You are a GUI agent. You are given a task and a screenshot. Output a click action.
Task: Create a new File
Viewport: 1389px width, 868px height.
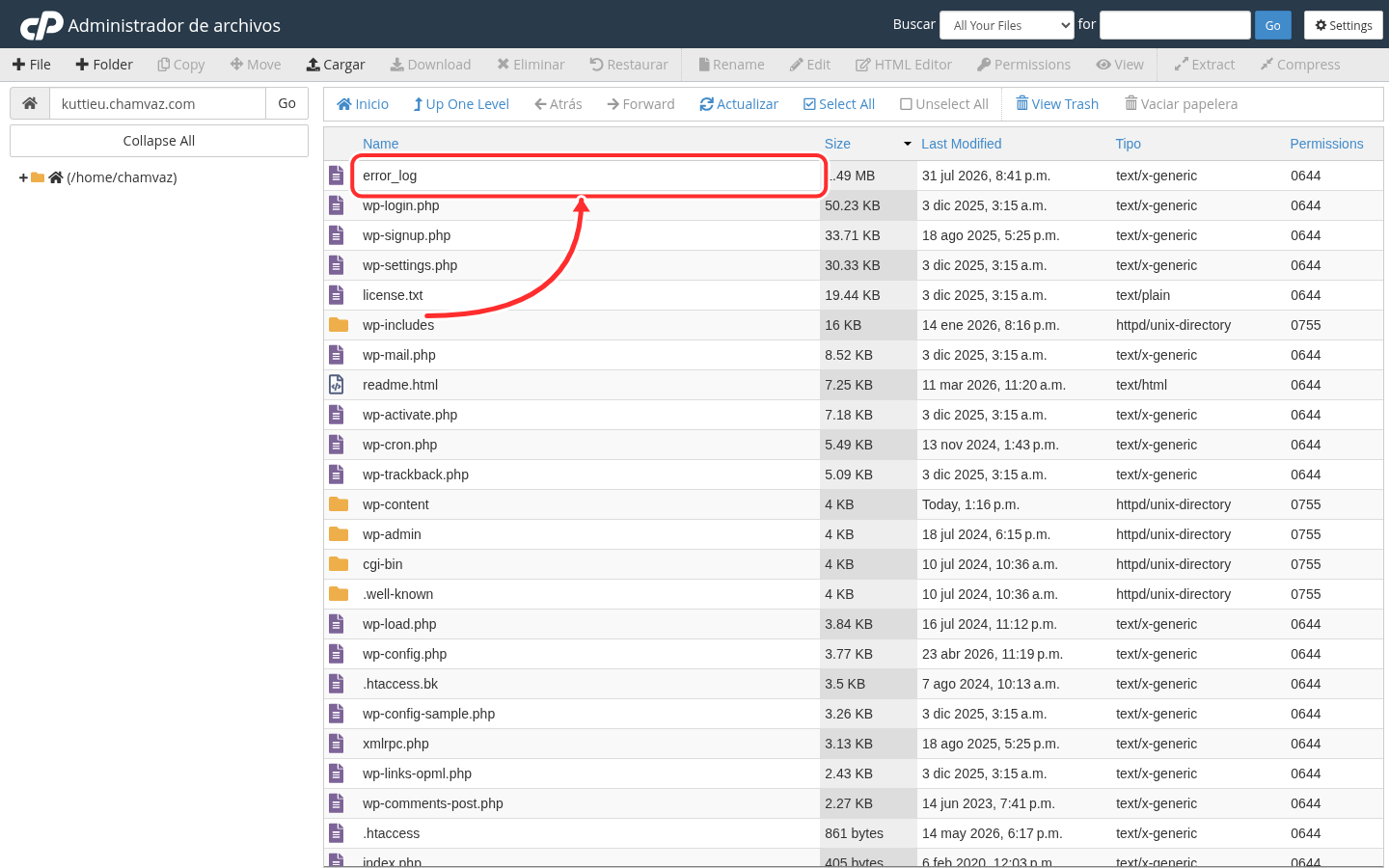point(32,65)
